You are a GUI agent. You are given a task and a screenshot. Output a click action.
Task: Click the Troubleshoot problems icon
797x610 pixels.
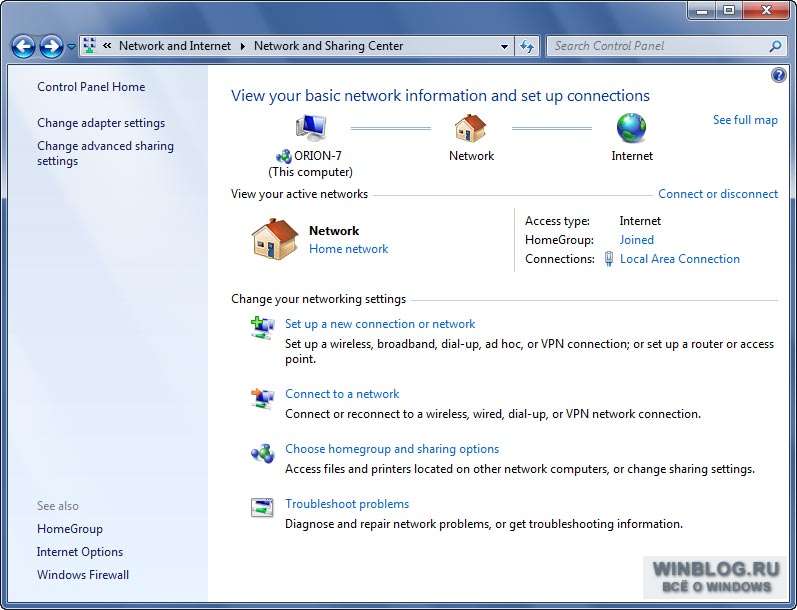pos(262,507)
